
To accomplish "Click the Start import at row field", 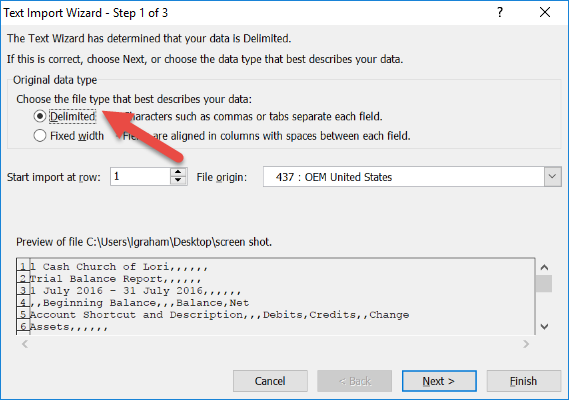I will pyautogui.click(x=140, y=176).
